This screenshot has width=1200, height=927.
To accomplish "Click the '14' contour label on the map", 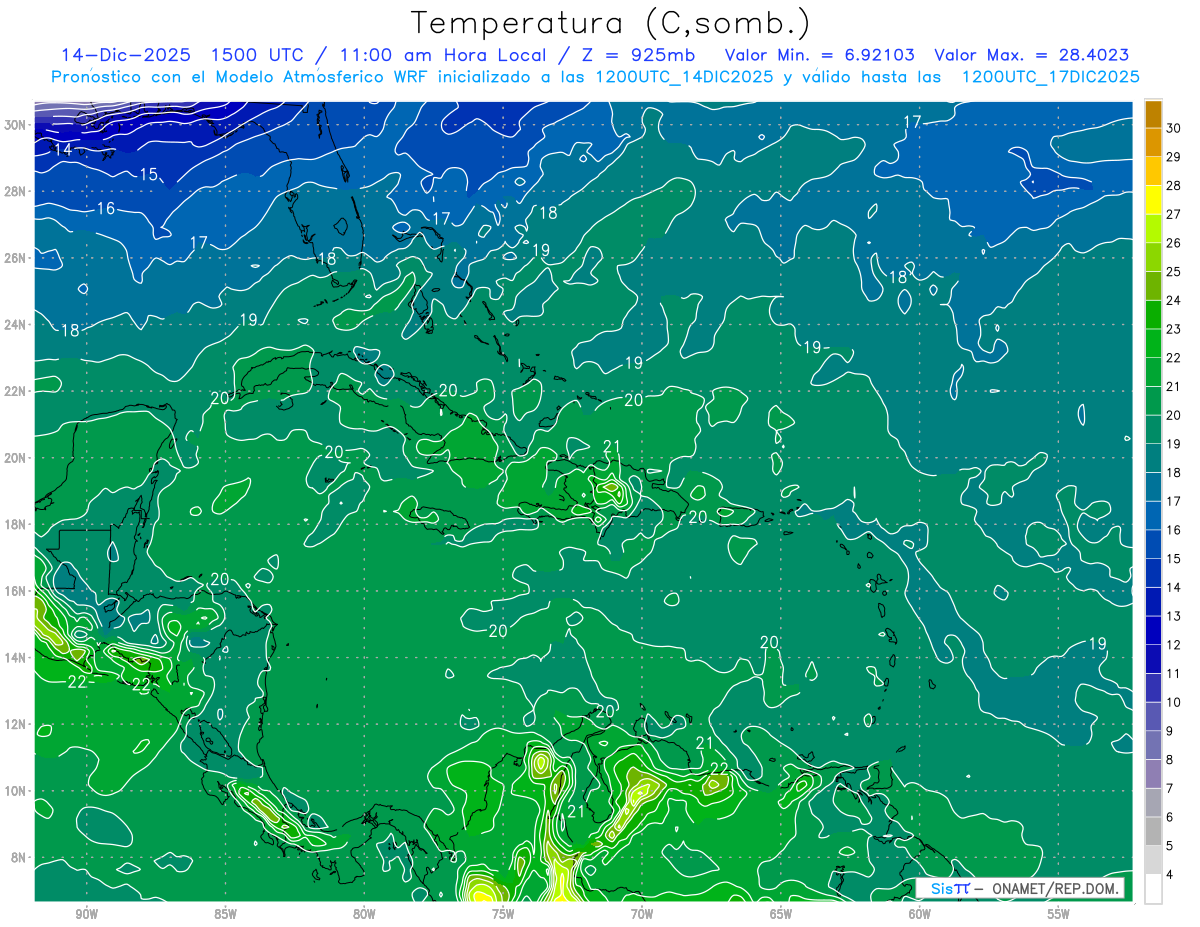I will [x=63, y=150].
